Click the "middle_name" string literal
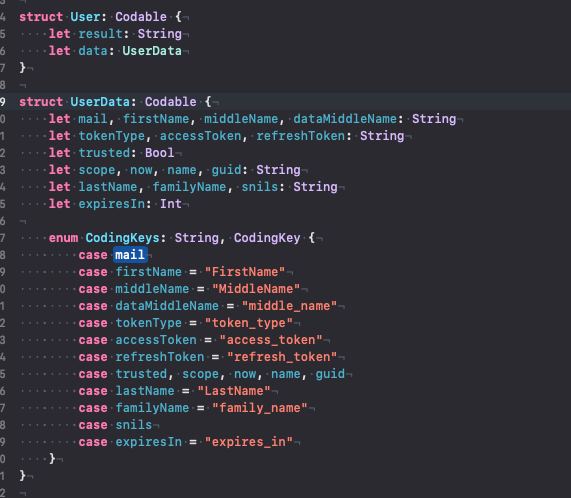The width and height of the screenshot is (571, 498). [289, 306]
